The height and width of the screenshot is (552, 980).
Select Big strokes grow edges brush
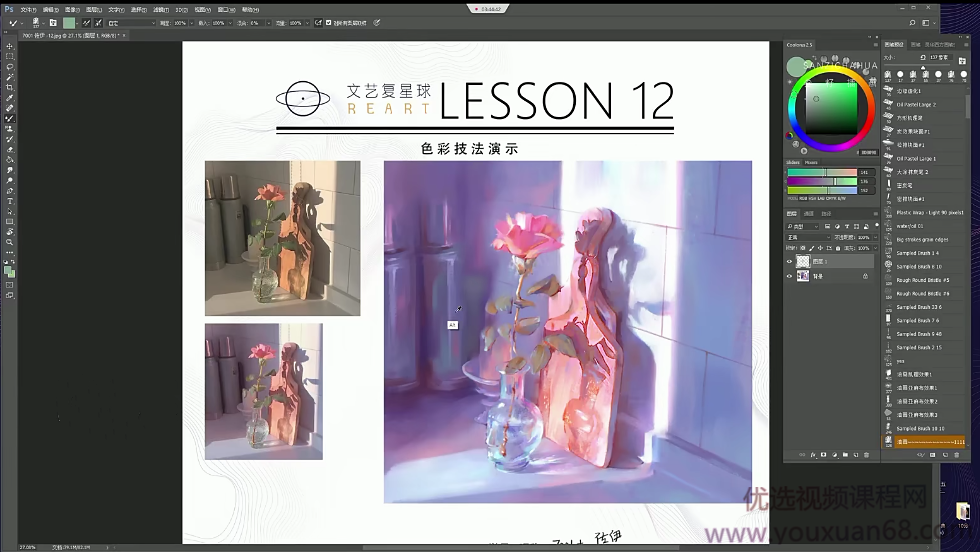[922, 239]
